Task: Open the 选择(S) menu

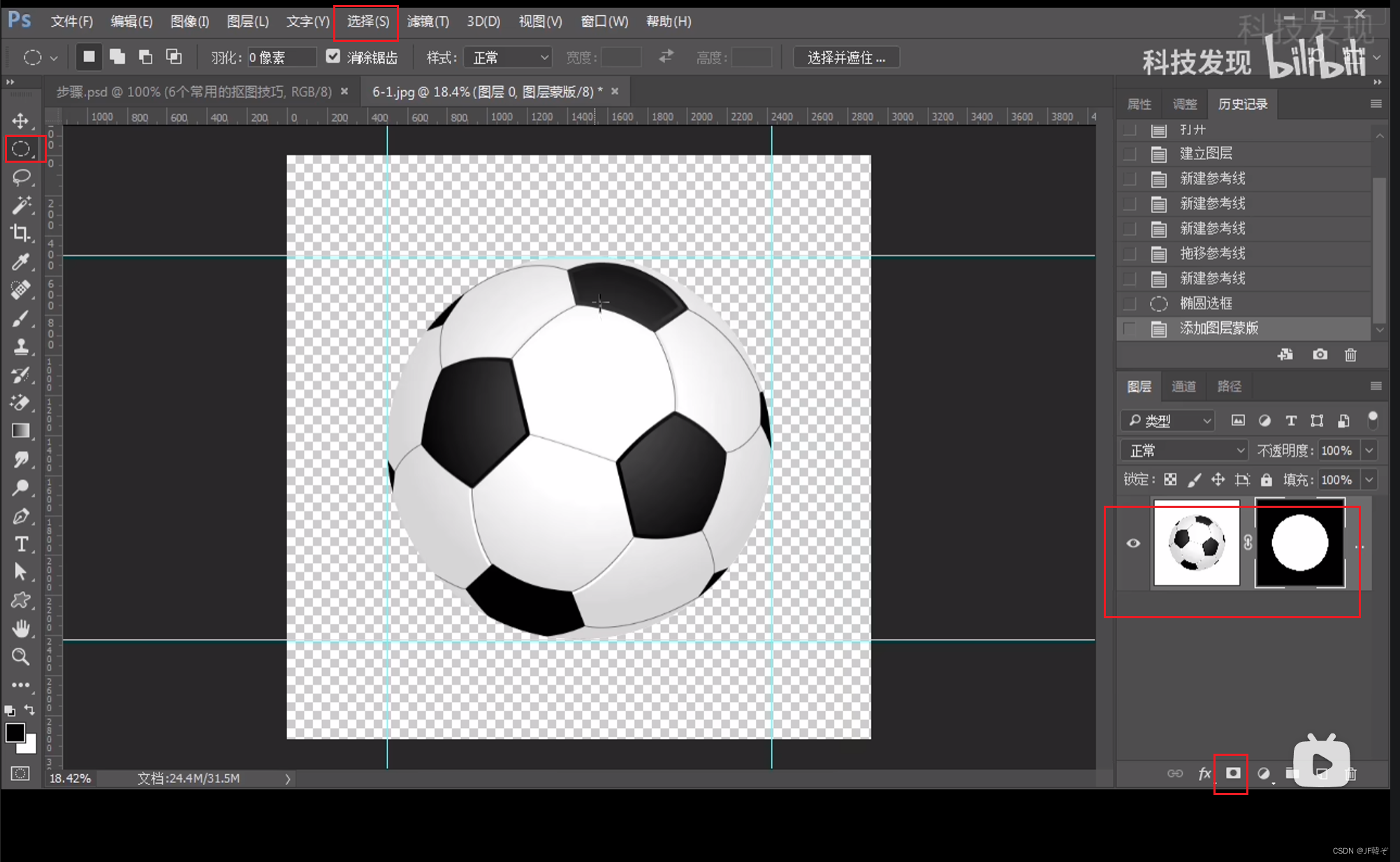Action: 367,22
